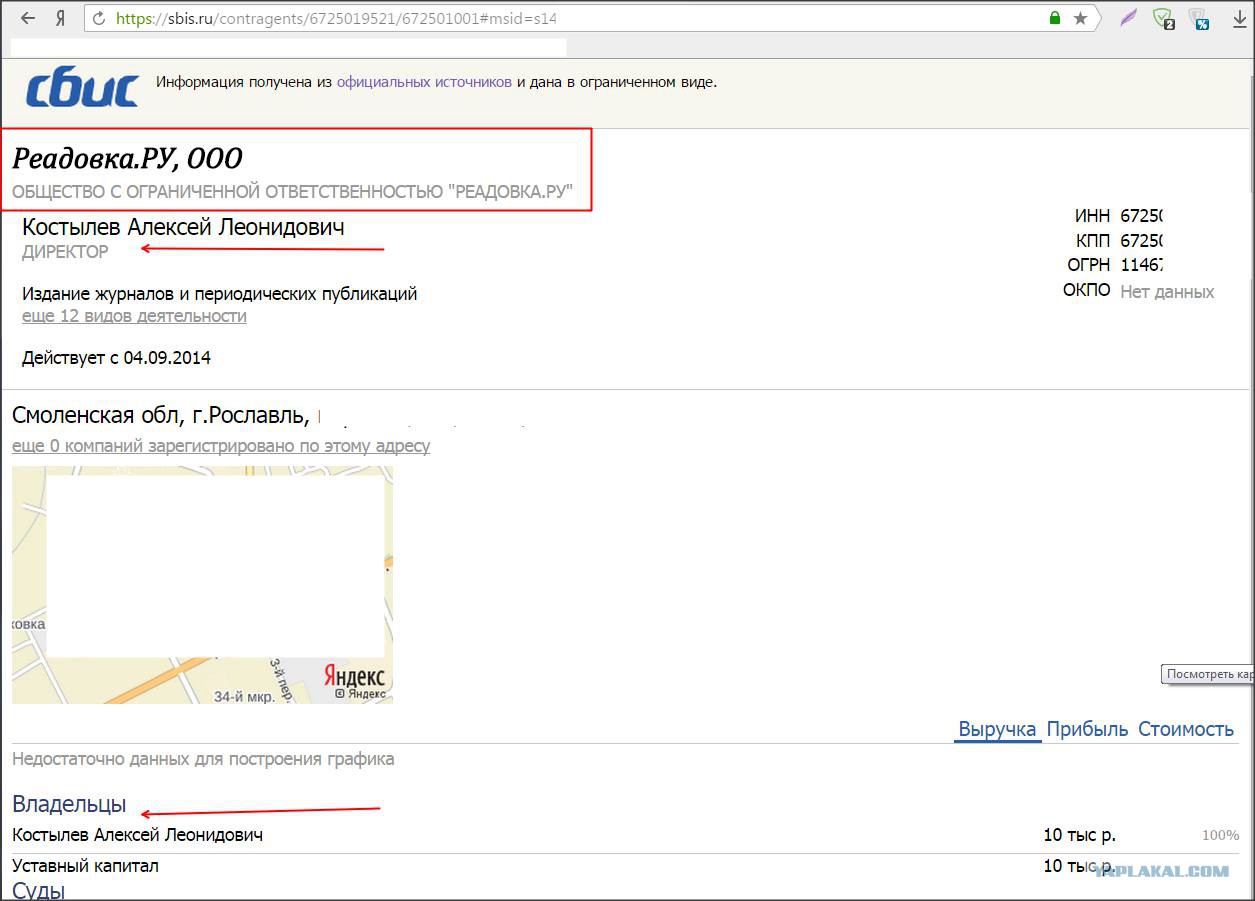Open 'еще 0 компаний зарегистрировано по этому адресу'
Viewport: 1255px width, 901px height.
click(x=221, y=446)
